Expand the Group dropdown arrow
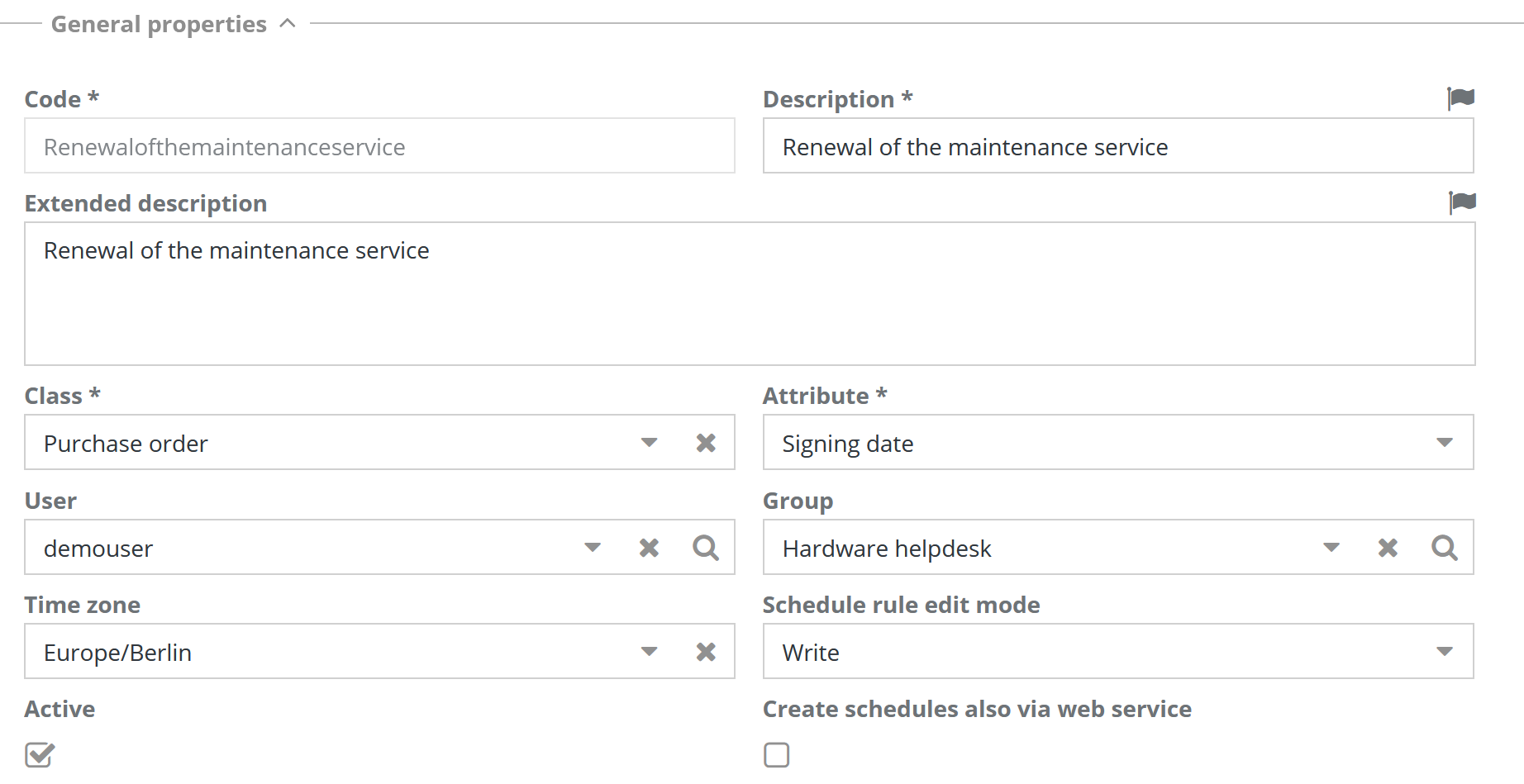1524x784 pixels. pyautogui.click(x=1331, y=548)
